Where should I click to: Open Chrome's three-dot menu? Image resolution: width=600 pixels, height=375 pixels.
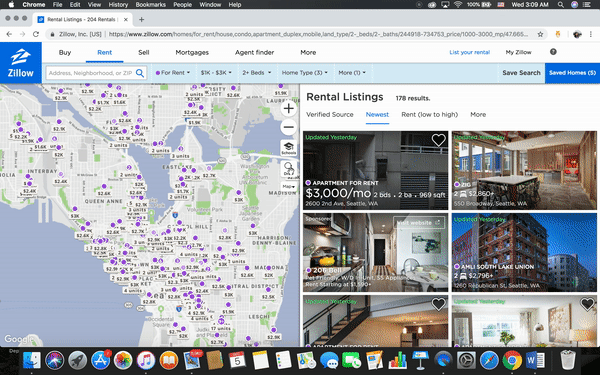coord(591,34)
